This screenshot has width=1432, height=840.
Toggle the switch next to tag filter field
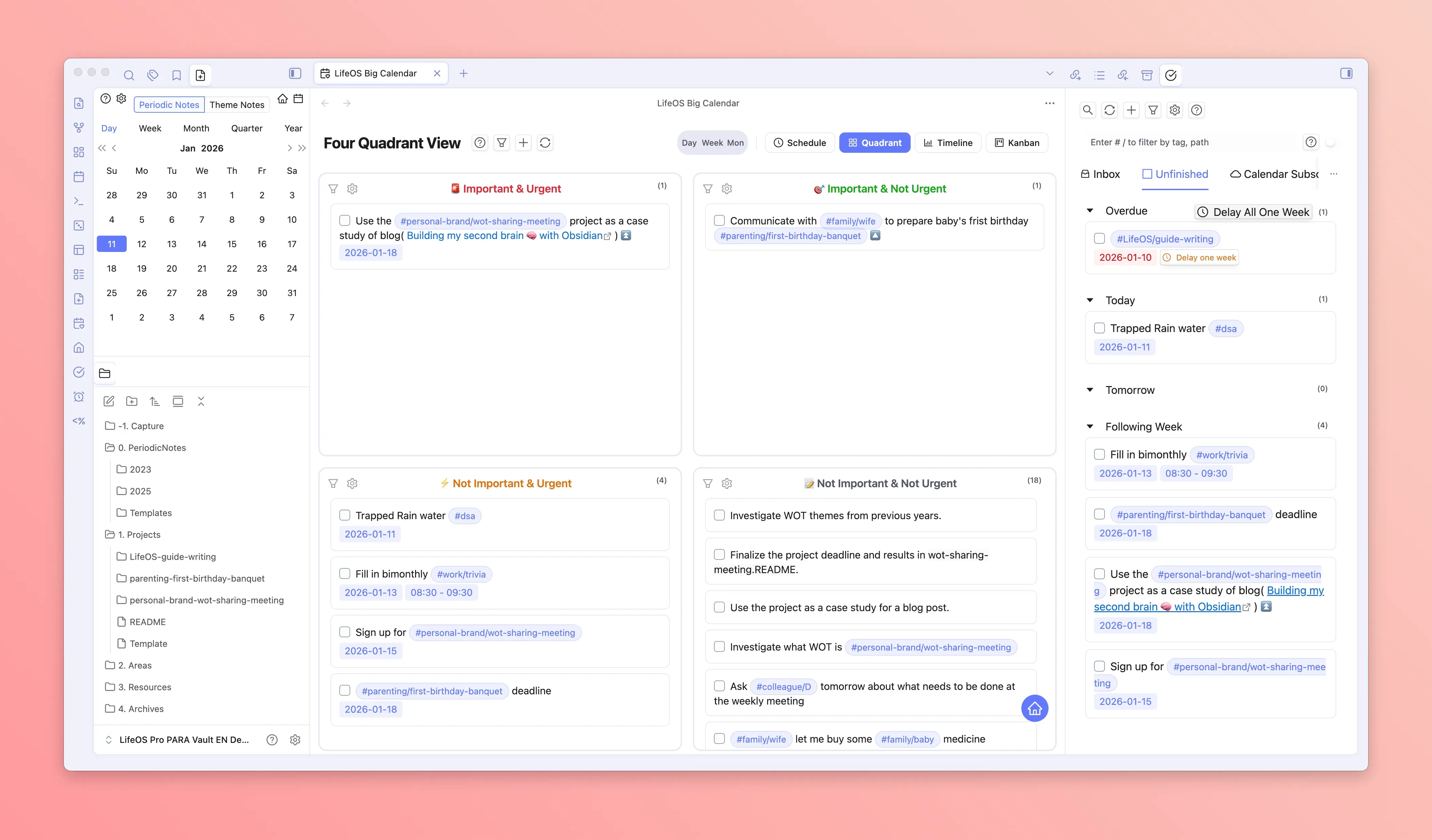(1331, 143)
